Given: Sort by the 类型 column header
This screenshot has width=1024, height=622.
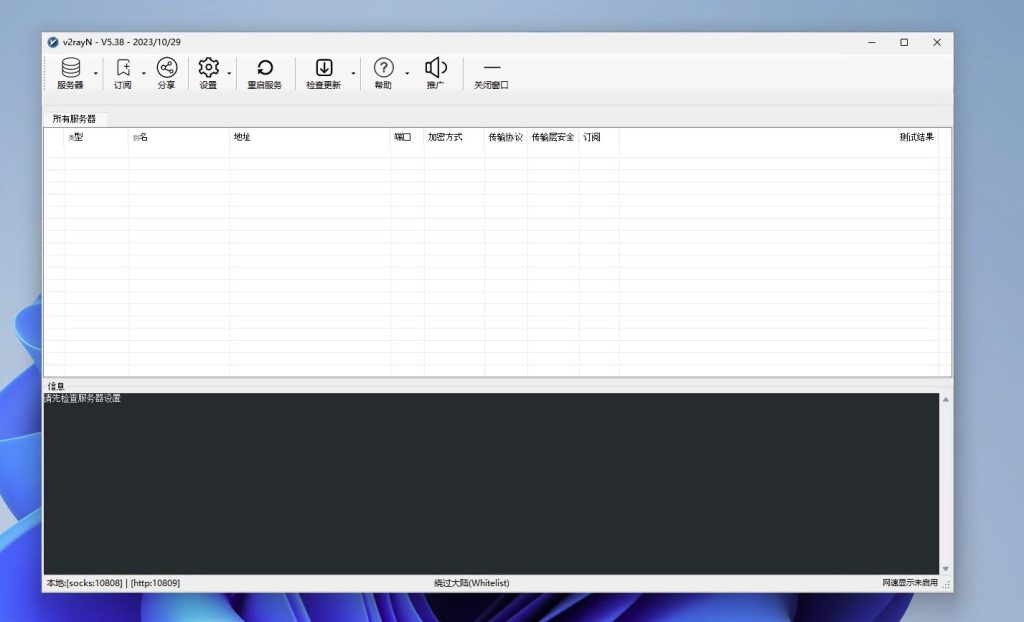Looking at the screenshot, I should coord(96,137).
